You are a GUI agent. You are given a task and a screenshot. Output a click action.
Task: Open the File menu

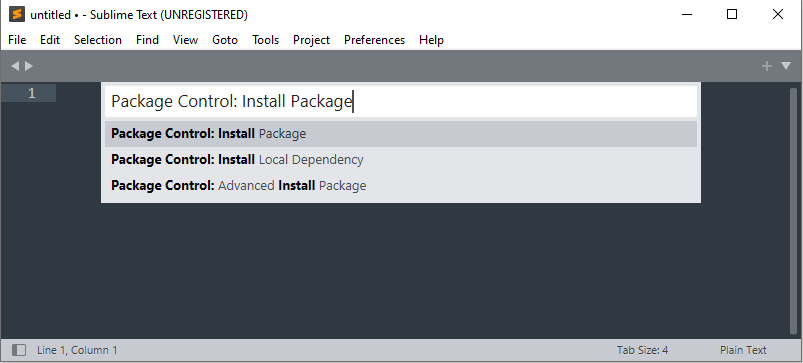tap(17, 40)
